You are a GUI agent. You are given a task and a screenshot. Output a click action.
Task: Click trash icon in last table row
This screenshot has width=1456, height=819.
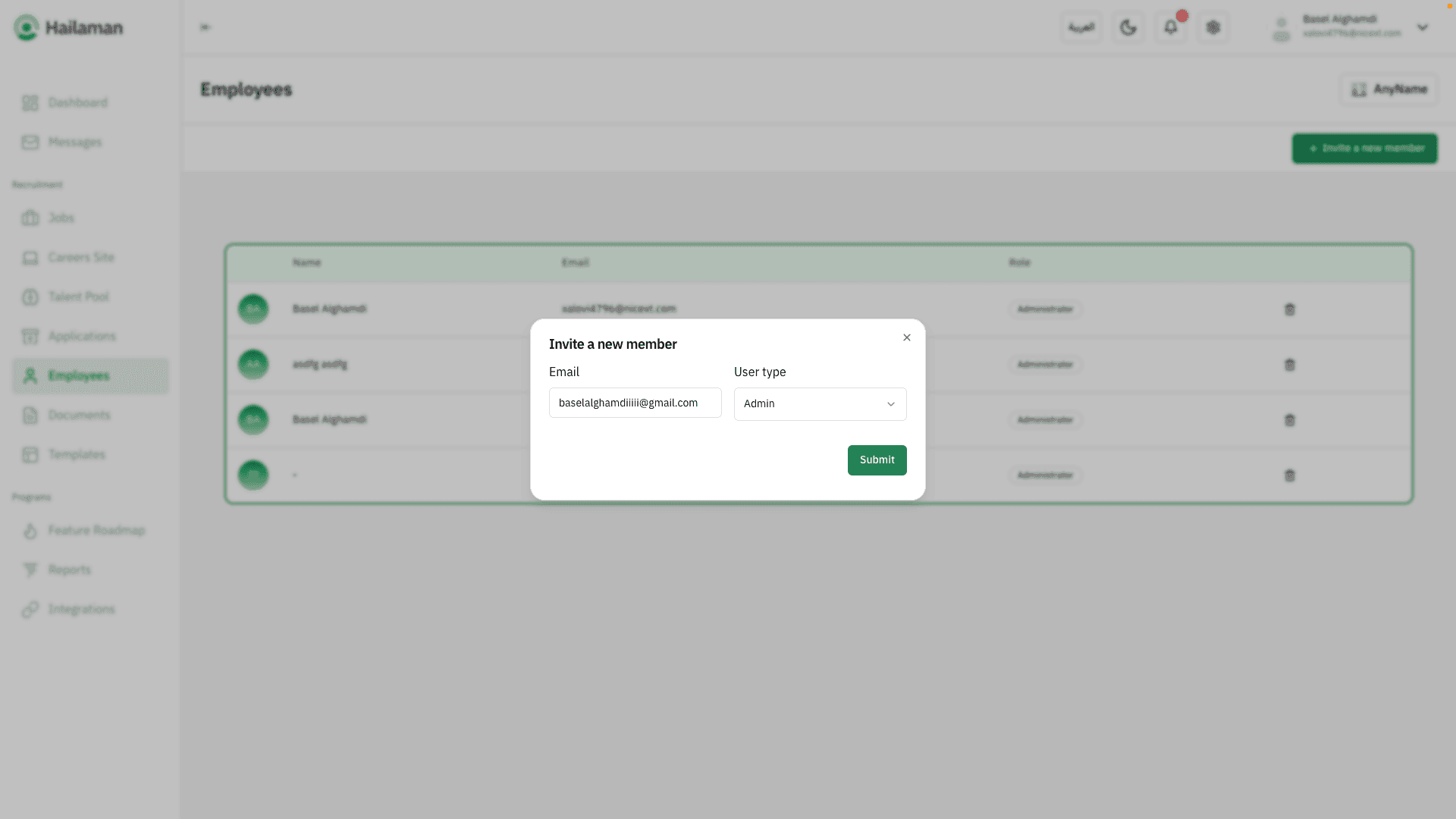pyautogui.click(x=1289, y=475)
